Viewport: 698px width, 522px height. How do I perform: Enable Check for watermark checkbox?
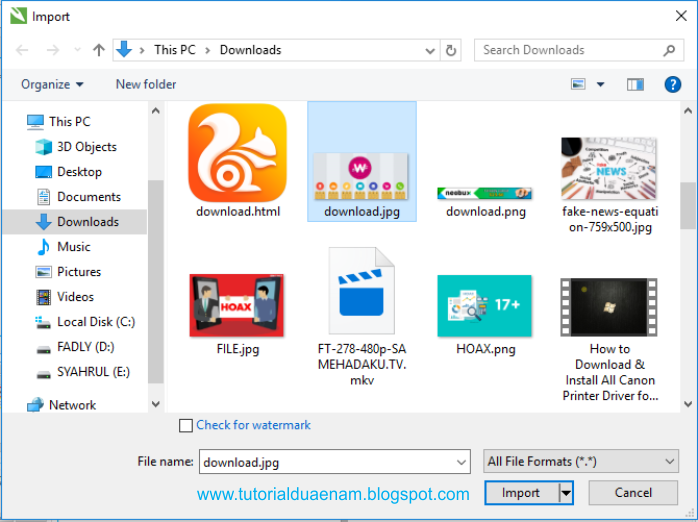[186, 425]
